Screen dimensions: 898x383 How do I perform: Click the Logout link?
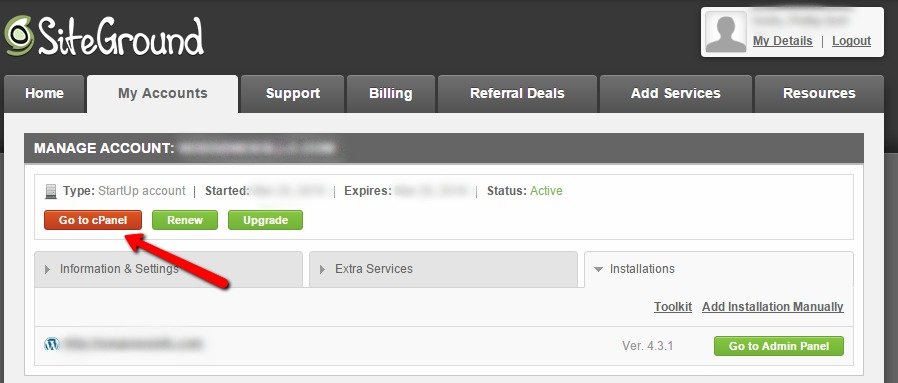coord(852,41)
